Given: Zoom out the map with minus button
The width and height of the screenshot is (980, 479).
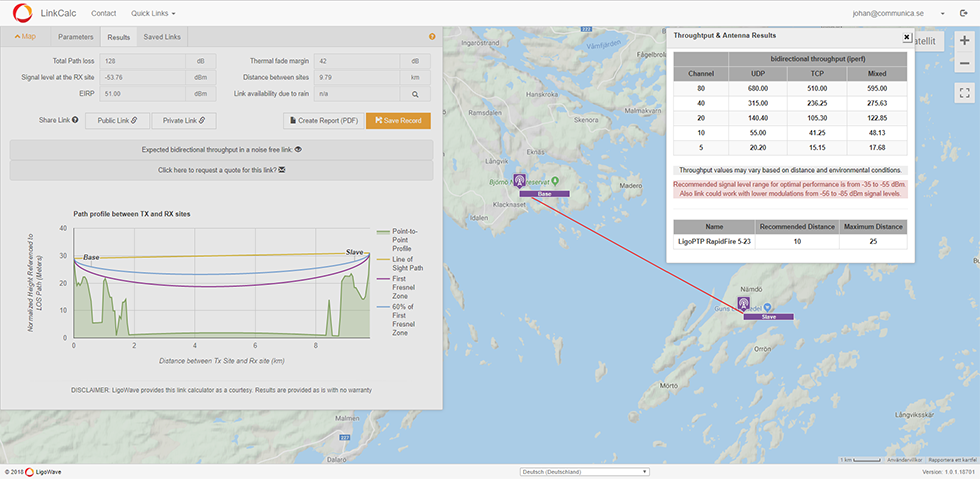Looking at the screenshot, I should click(964, 63).
